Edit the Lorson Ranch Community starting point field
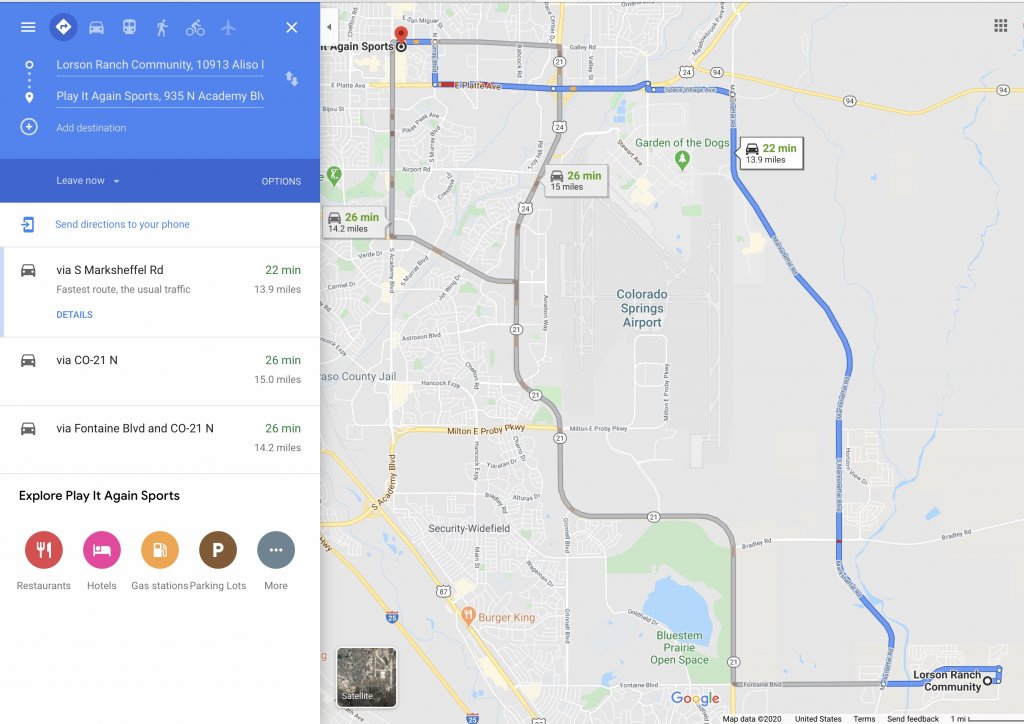1024x724 pixels. click(160, 65)
